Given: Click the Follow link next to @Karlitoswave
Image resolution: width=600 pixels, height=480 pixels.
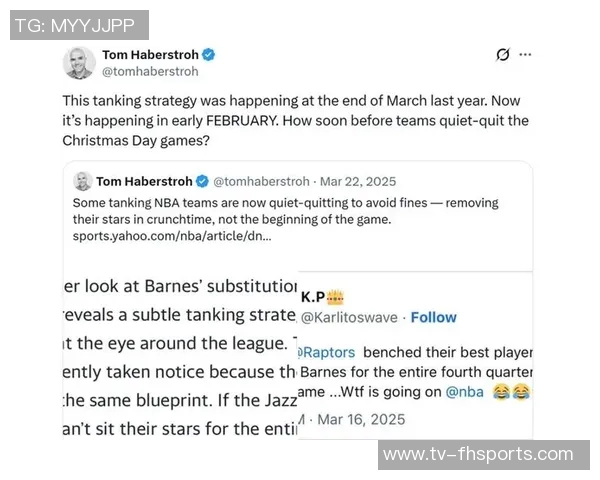Looking at the screenshot, I should coord(433,317).
